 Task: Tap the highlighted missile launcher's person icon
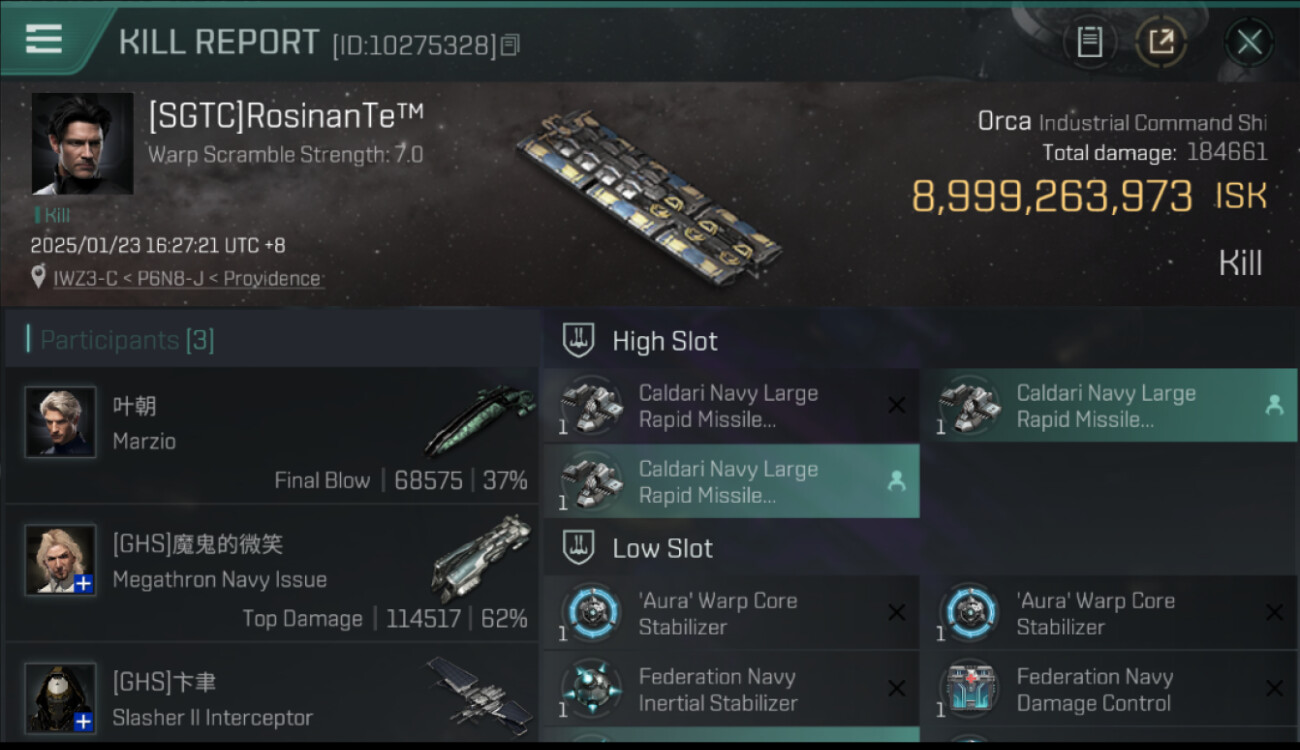(x=1274, y=405)
